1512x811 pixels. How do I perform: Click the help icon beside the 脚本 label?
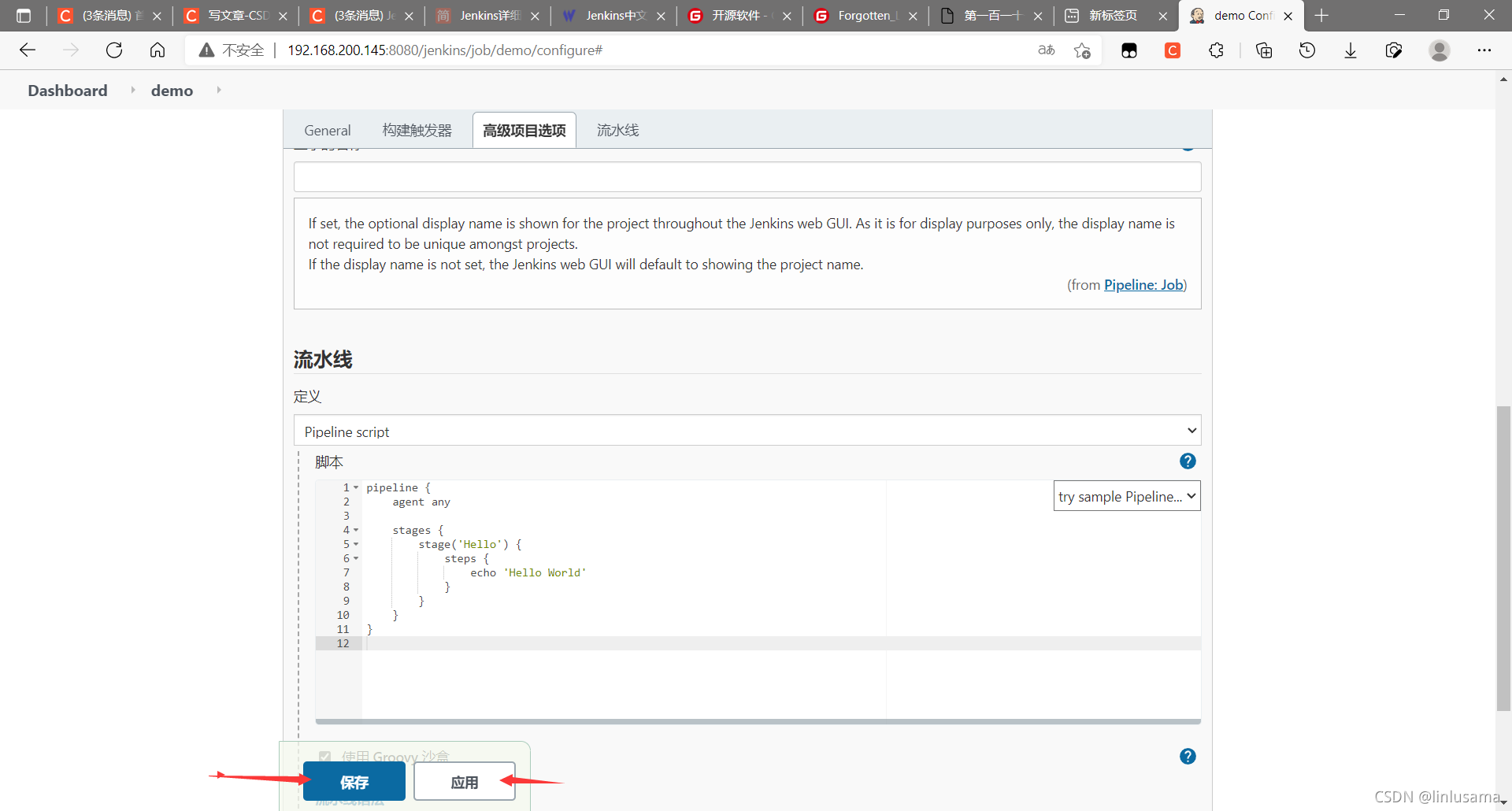click(x=1188, y=461)
